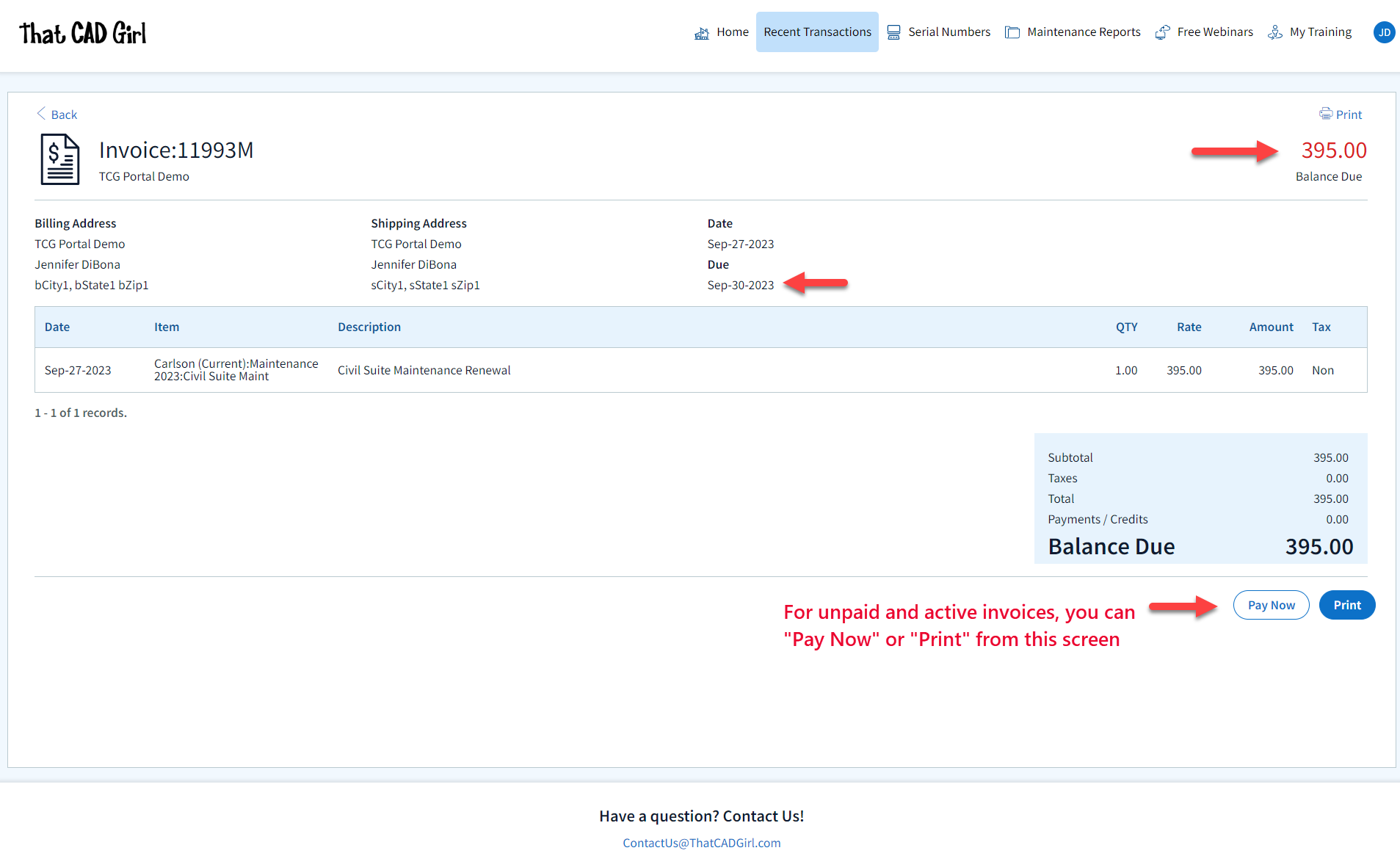Open the ContactUs@ThatCADGirl.com email link
The image size is (1400, 867).
click(x=701, y=843)
